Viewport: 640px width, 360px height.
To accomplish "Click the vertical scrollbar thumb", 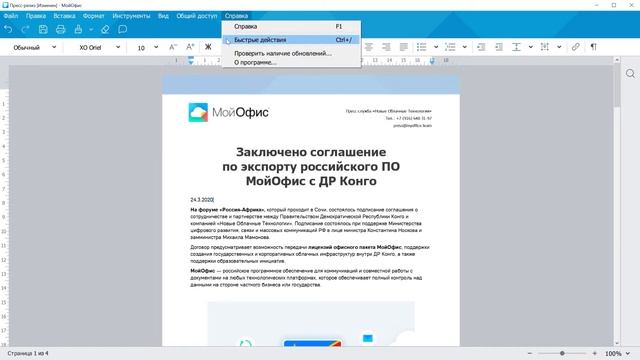I will point(617,85).
